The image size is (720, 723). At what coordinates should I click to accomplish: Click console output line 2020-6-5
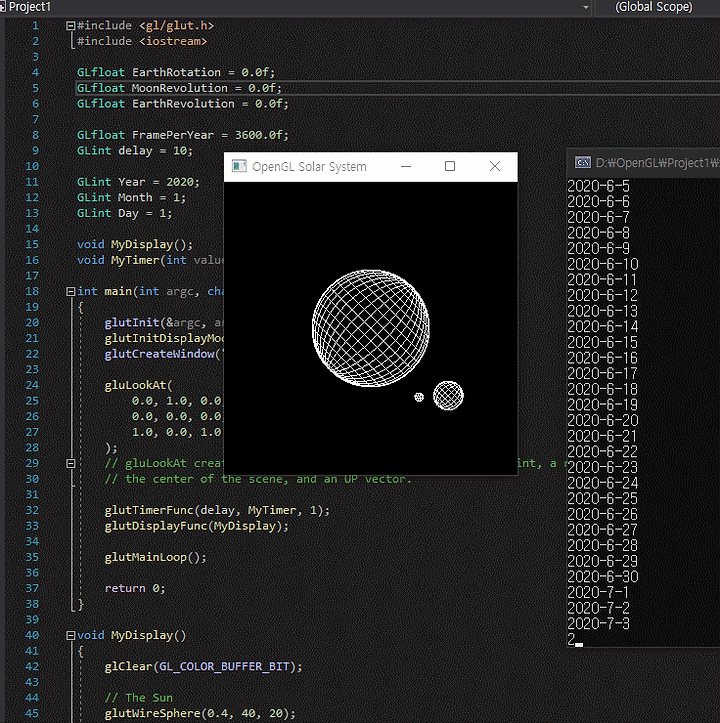pos(598,186)
